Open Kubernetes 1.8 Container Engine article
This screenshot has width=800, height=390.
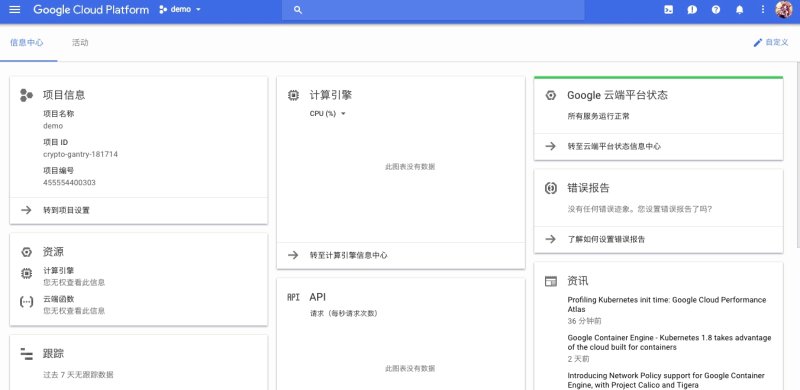click(669, 343)
